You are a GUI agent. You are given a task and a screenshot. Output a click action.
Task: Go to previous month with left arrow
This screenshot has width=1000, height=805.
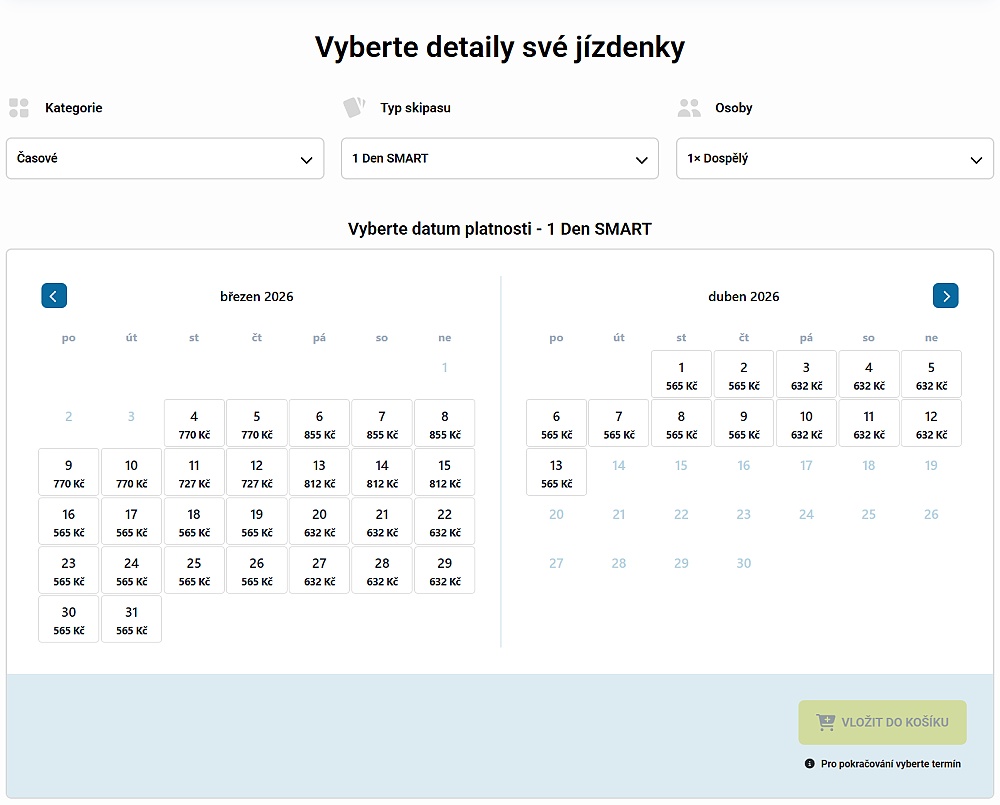pos(54,296)
